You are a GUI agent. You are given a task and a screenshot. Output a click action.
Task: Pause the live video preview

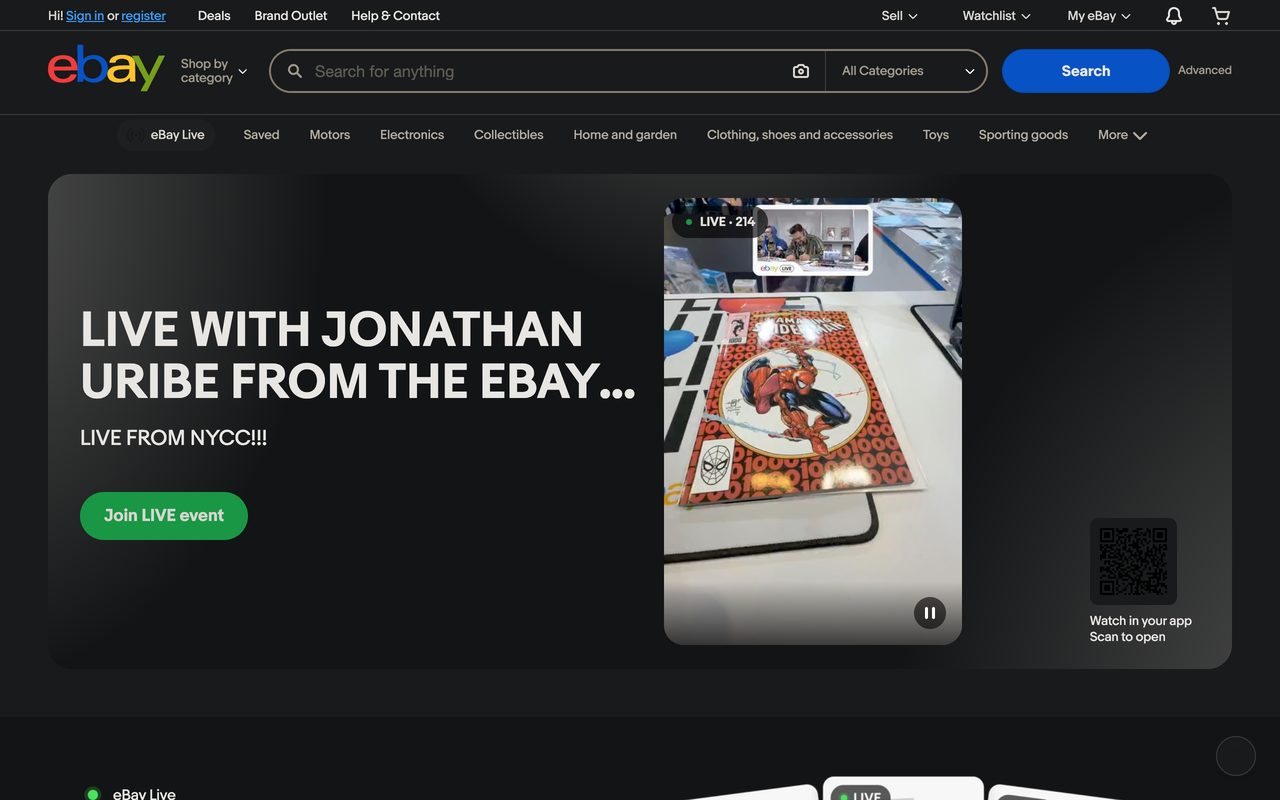930,613
